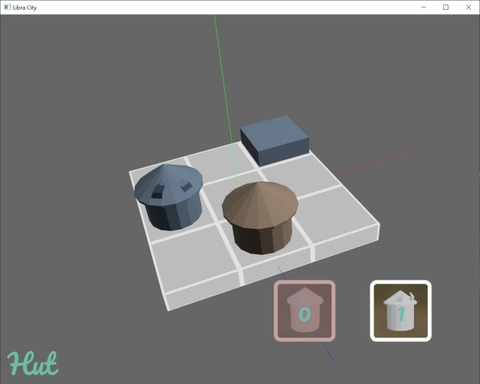This screenshot has width=480, height=384.
Task: Maximize the Libra City window
Action: (x=446, y=7)
